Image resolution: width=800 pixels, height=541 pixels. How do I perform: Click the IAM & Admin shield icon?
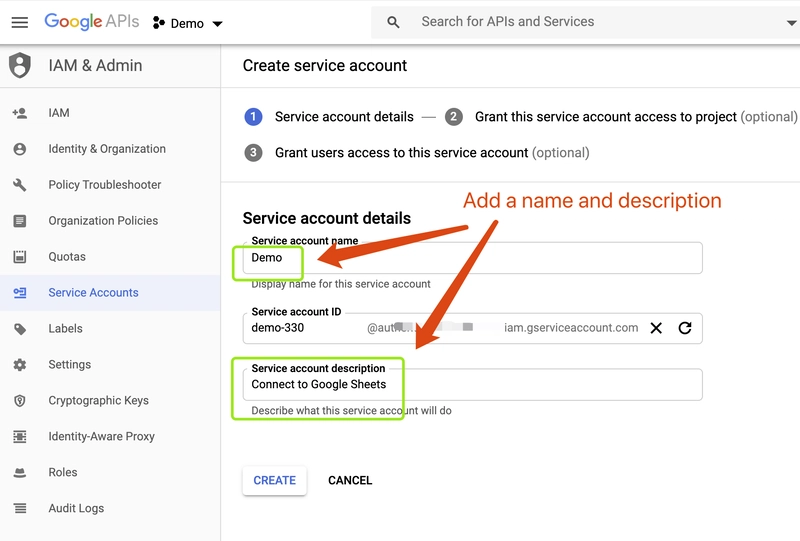pos(19,66)
